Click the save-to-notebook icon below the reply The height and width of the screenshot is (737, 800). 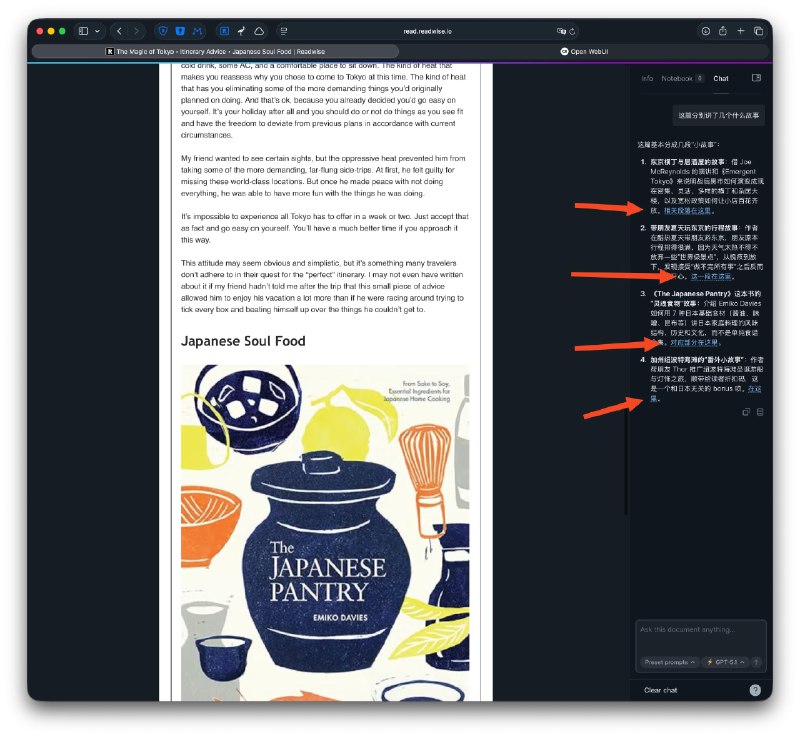click(x=760, y=412)
